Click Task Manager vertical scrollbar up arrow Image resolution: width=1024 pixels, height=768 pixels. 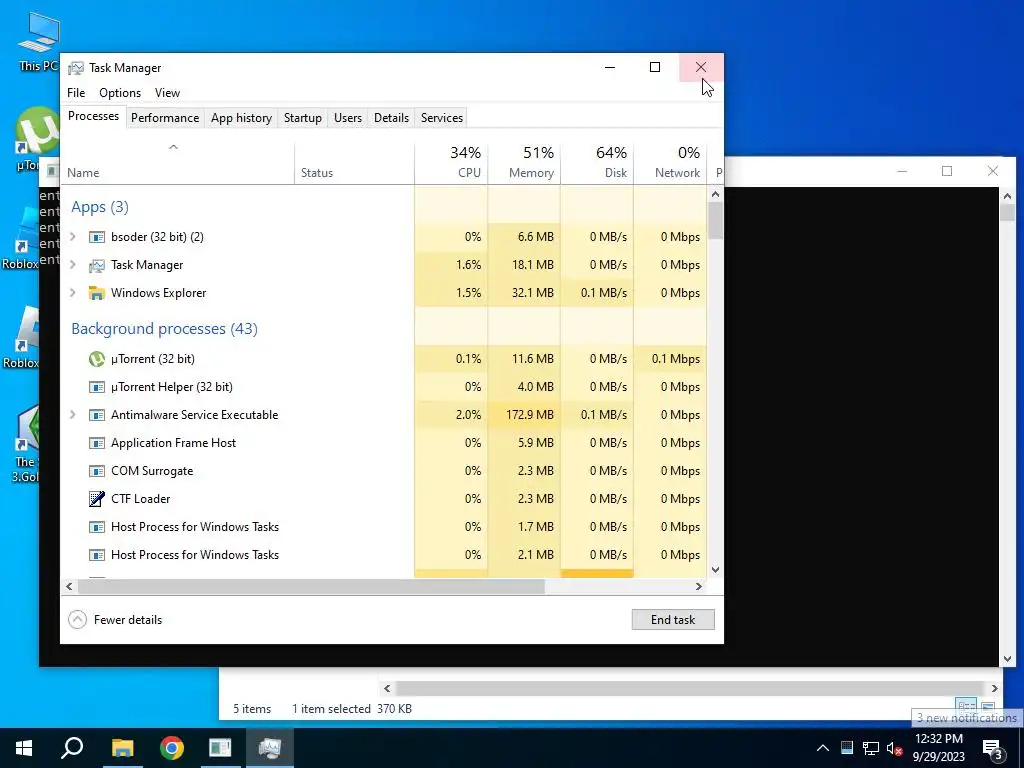click(715, 194)
